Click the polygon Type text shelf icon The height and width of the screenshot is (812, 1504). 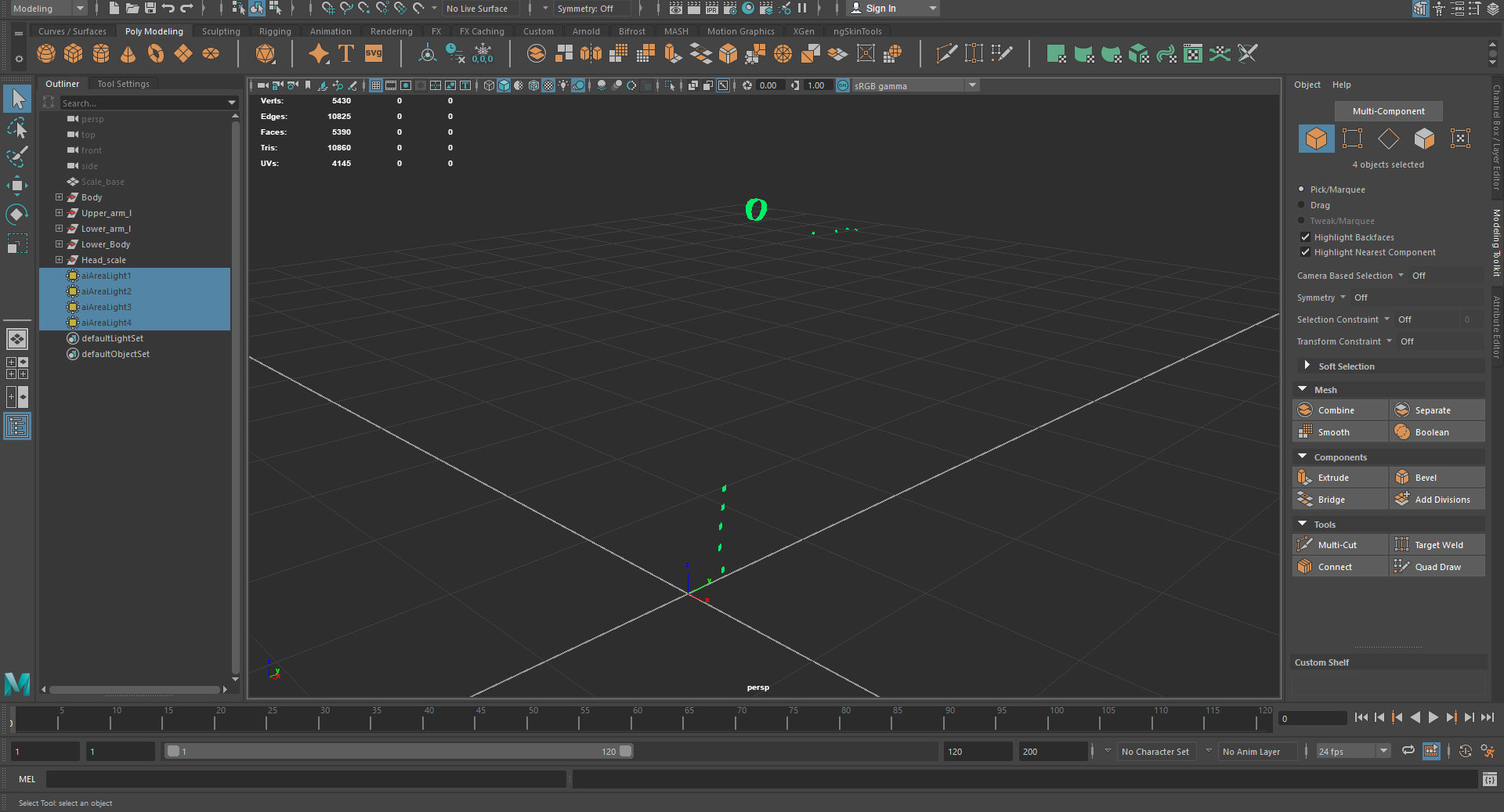[x=346, y=54]
